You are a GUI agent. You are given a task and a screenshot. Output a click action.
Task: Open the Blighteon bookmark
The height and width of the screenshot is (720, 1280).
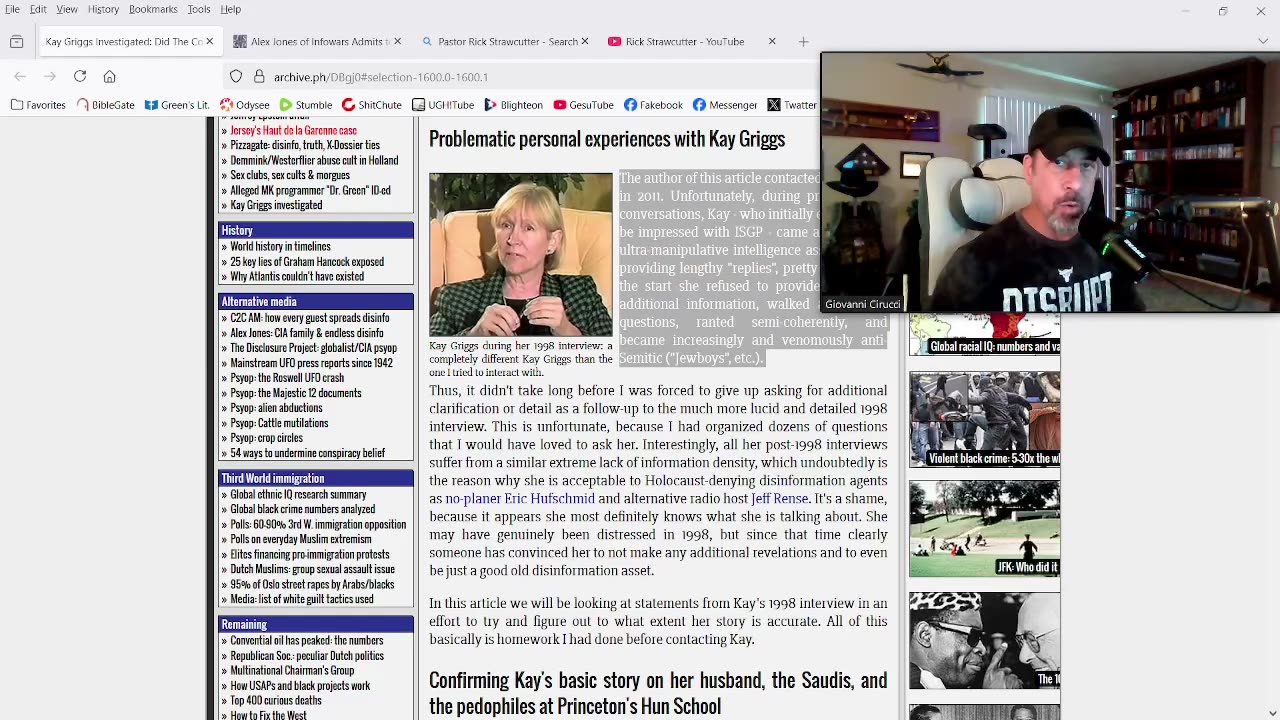tap(513, 105)
